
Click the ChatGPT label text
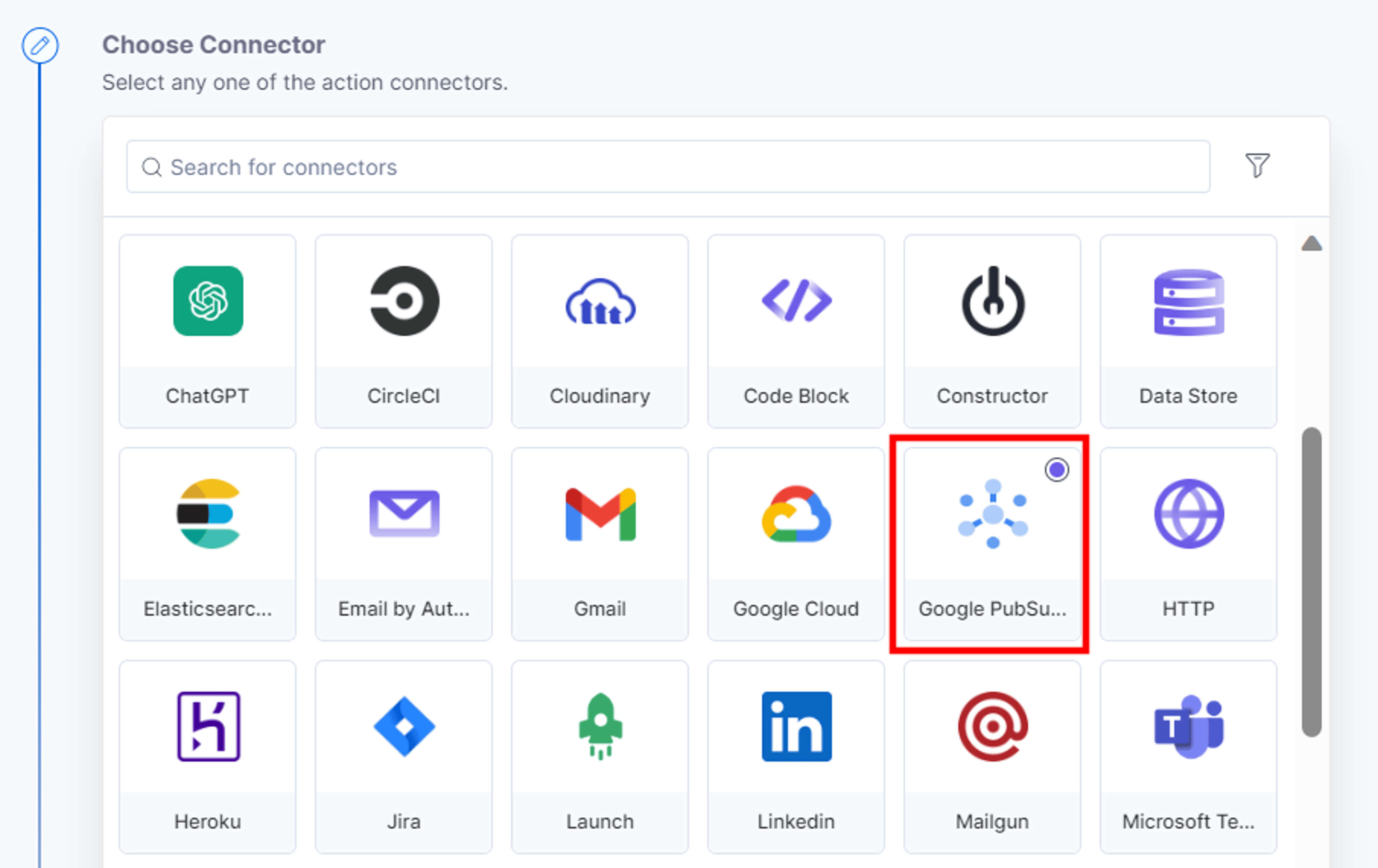[x=208, y=396]
